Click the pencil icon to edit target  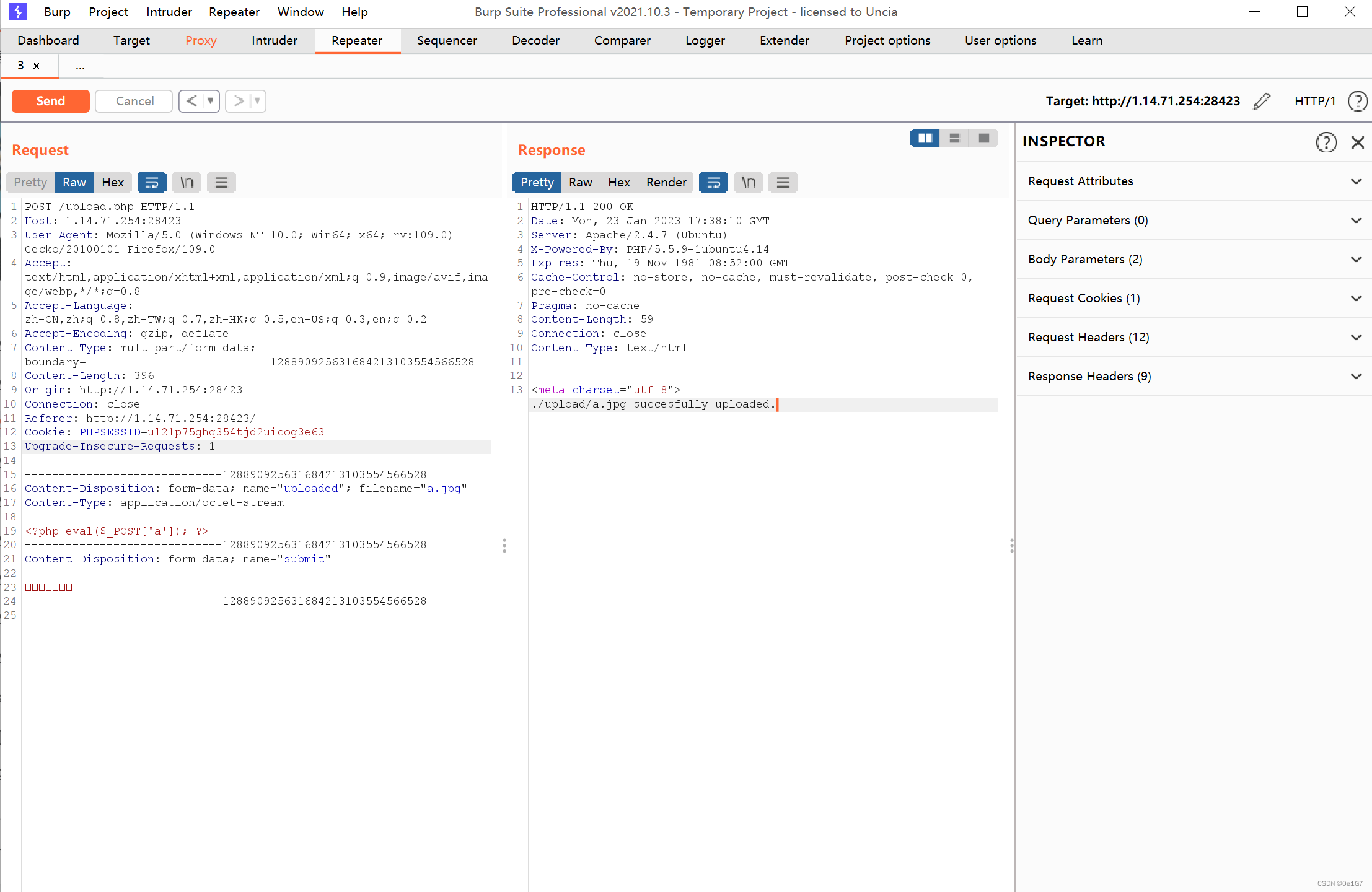pyautogui.click(x=1260, y=101)
